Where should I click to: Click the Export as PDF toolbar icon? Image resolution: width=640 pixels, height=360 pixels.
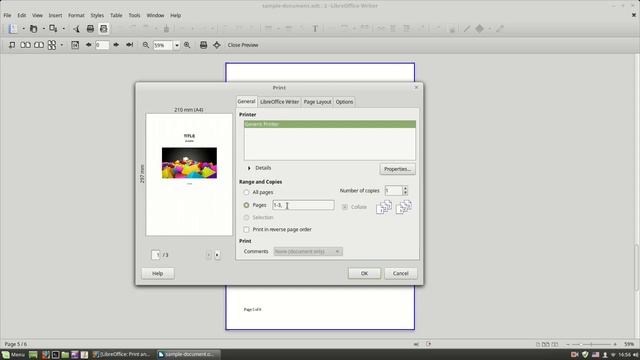pos(76,29)
